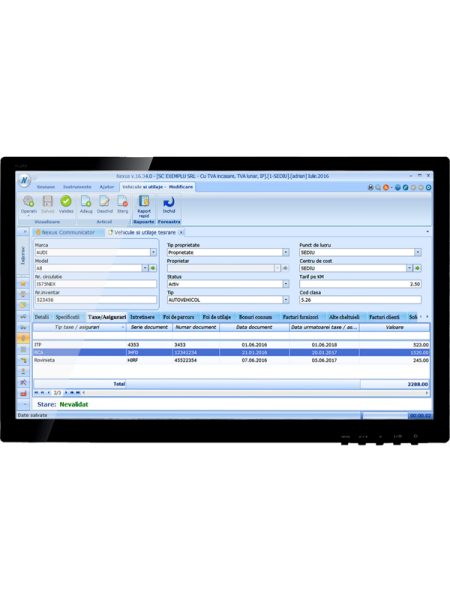Image resolution: width=450 pixels, height=600 pixels.
Task: Switch to the Facturi clienti tab
Action: coord(384,317)
